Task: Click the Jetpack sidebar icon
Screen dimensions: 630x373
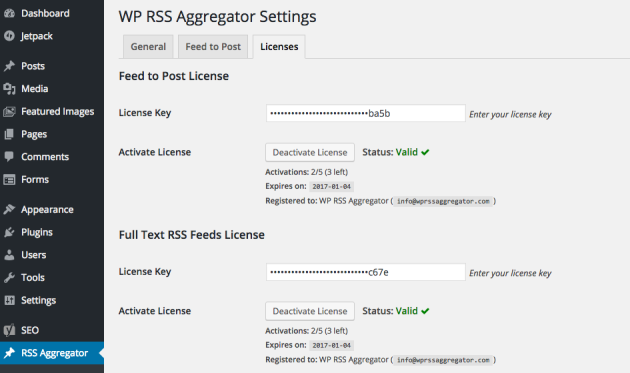Action: pyautogui.click(x=9, y=36)
